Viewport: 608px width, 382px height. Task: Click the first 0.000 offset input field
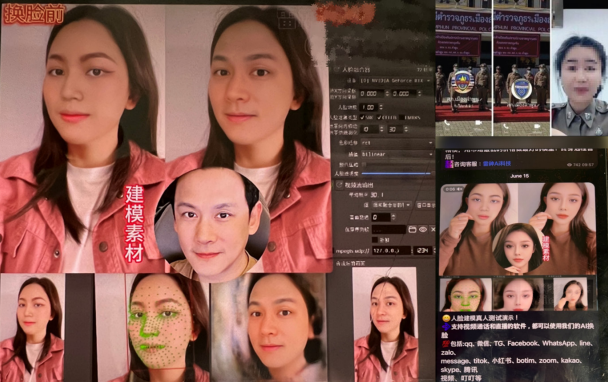(x=371, y=93)
